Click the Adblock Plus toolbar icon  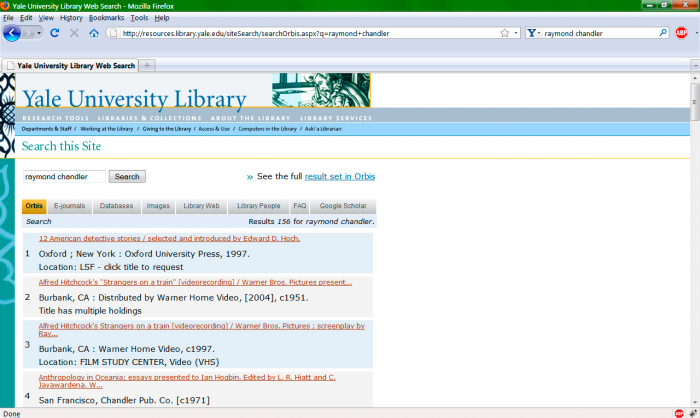(681, 33)
